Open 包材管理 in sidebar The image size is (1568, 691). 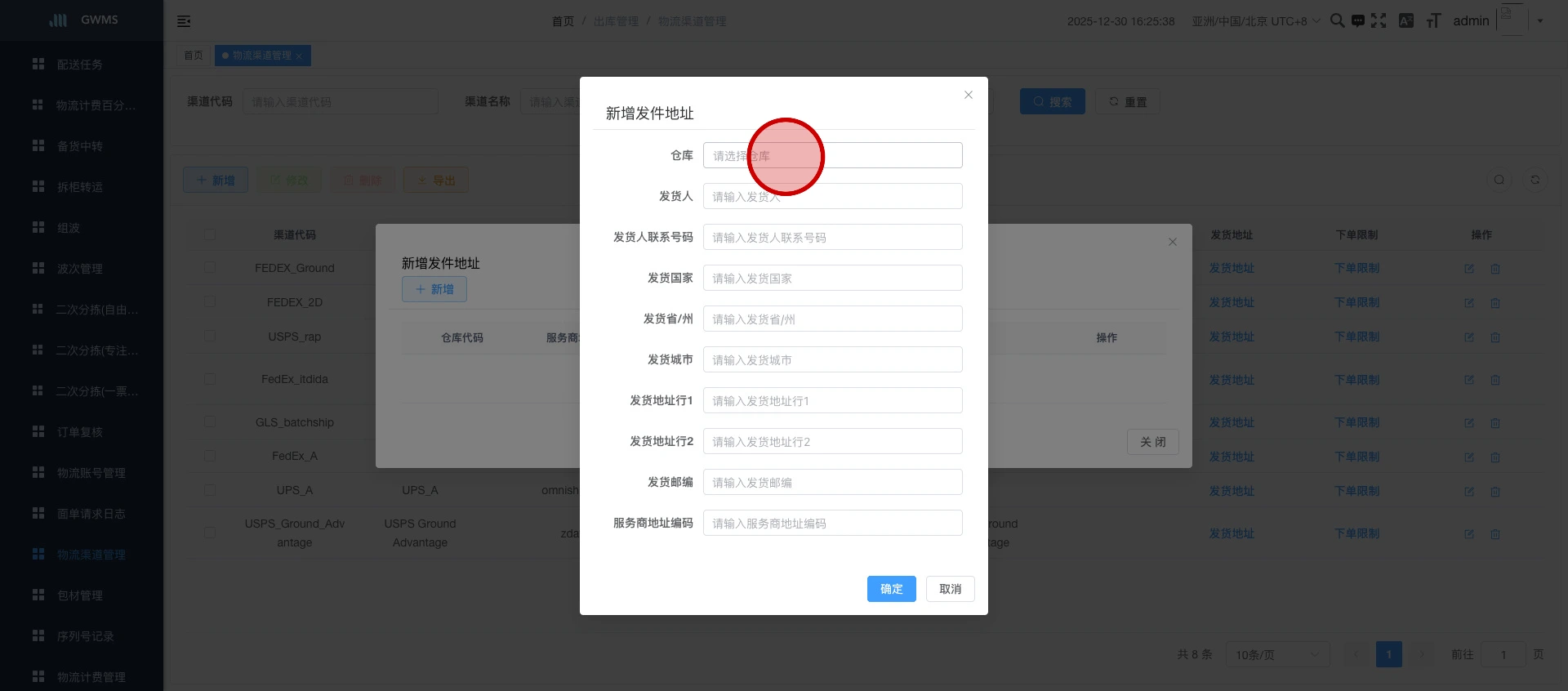point(82,595)
